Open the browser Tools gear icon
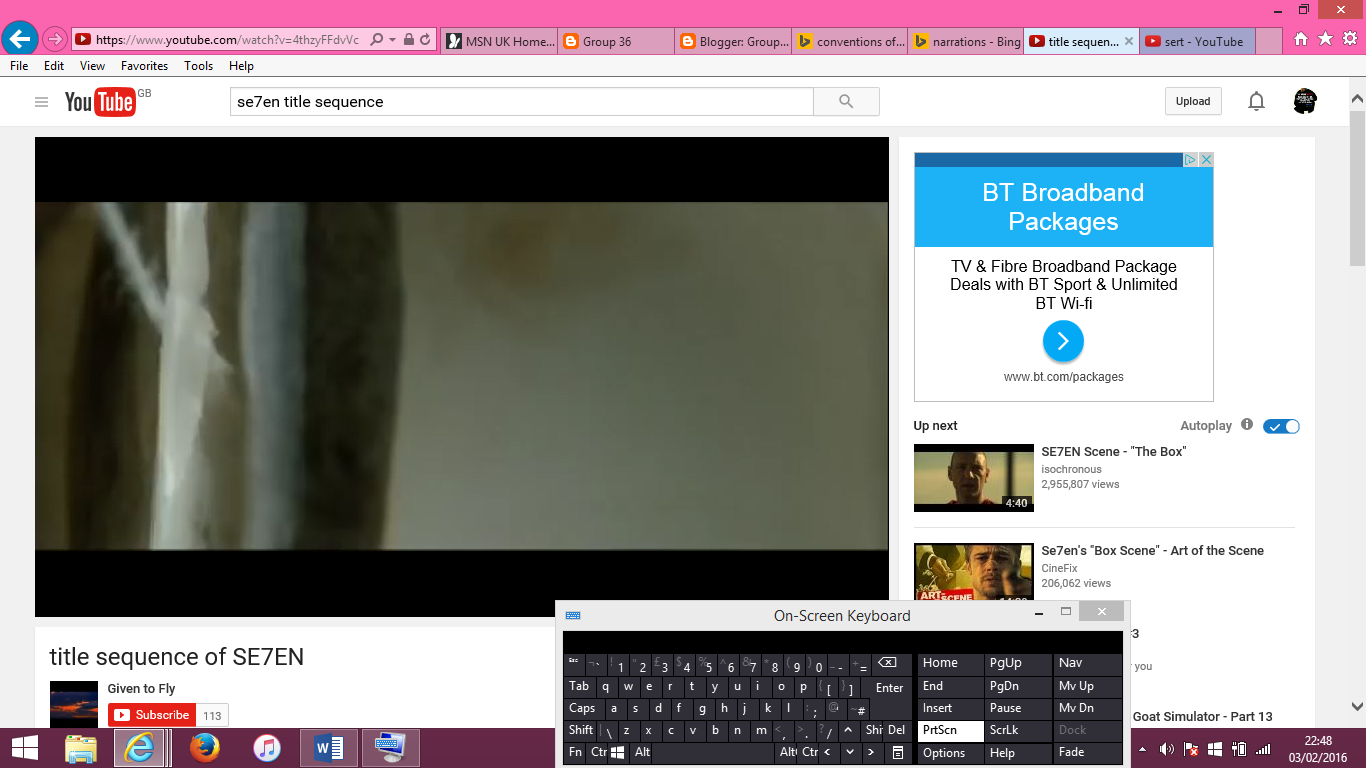The image size is (1366, 768). pos(1350,40)
